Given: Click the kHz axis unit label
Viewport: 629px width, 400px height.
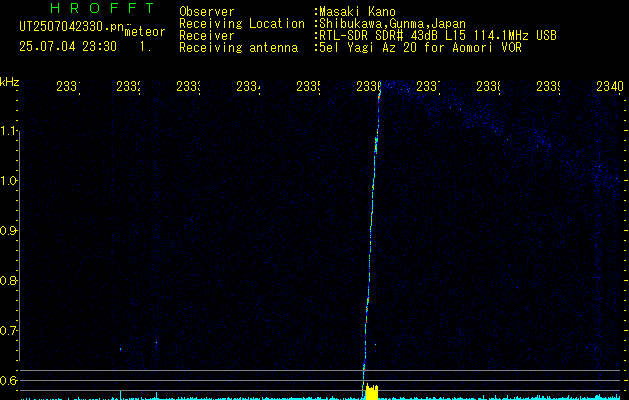Looking at the screenshot, I should click(9, 82).
